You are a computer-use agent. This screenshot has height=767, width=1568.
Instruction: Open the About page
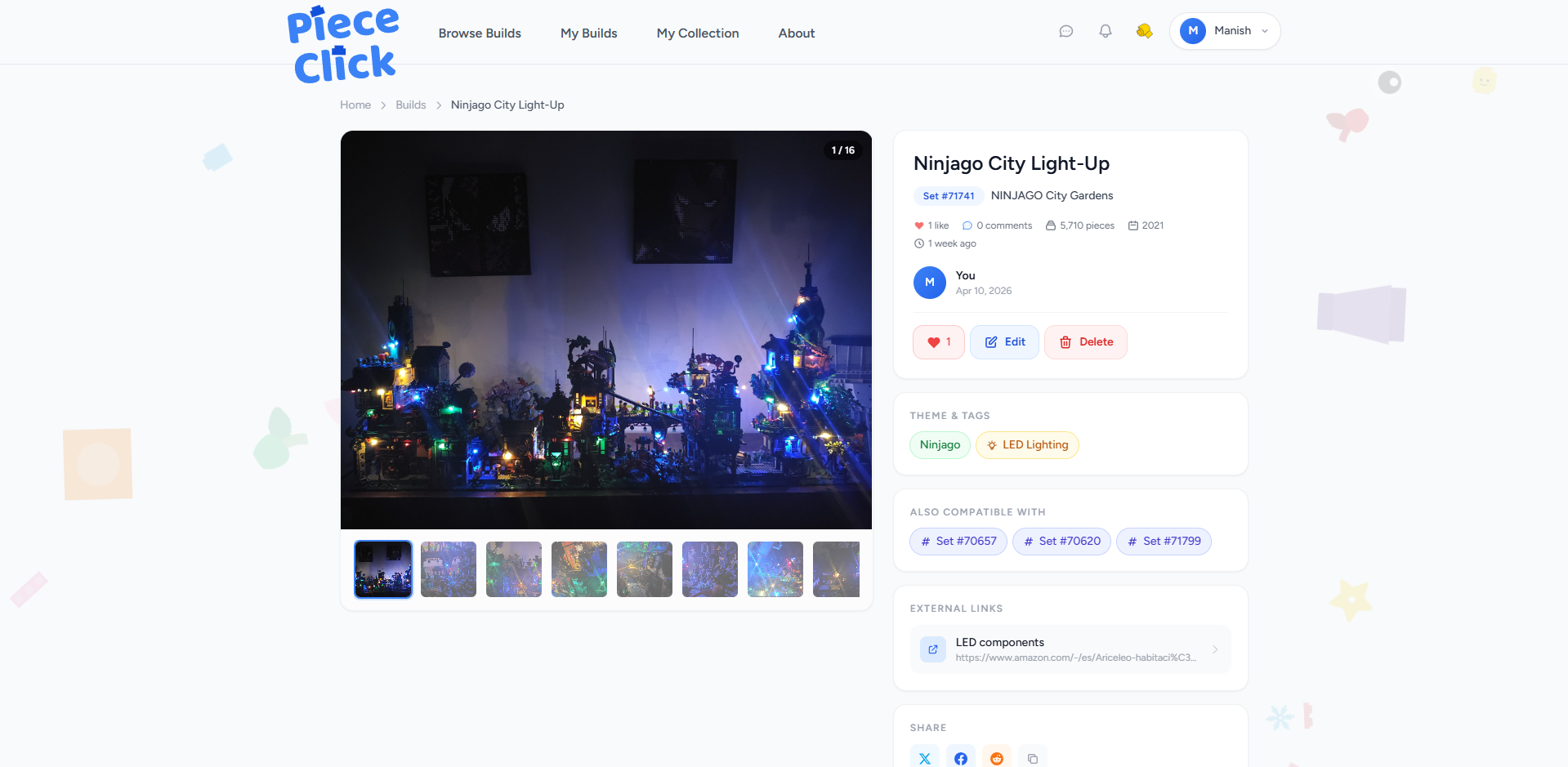point(797,33)
